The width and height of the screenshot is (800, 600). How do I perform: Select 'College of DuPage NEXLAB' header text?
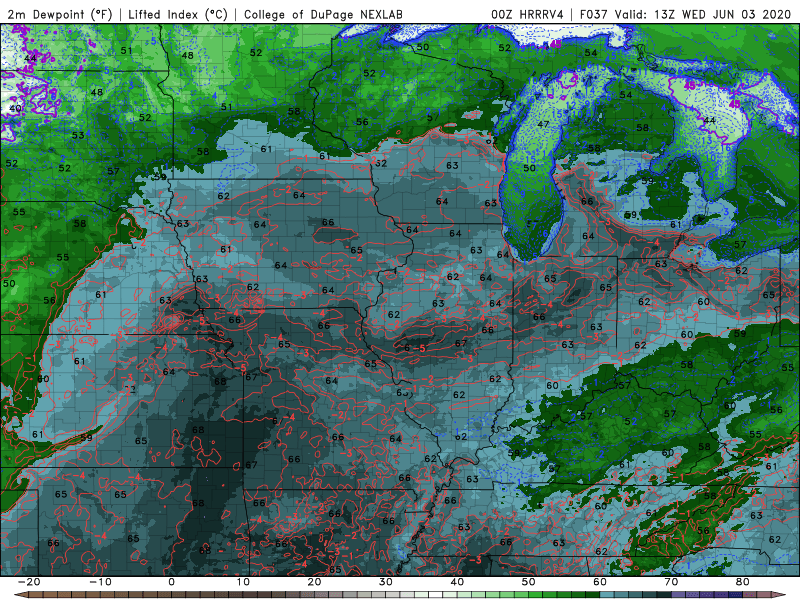pos(323,14)
